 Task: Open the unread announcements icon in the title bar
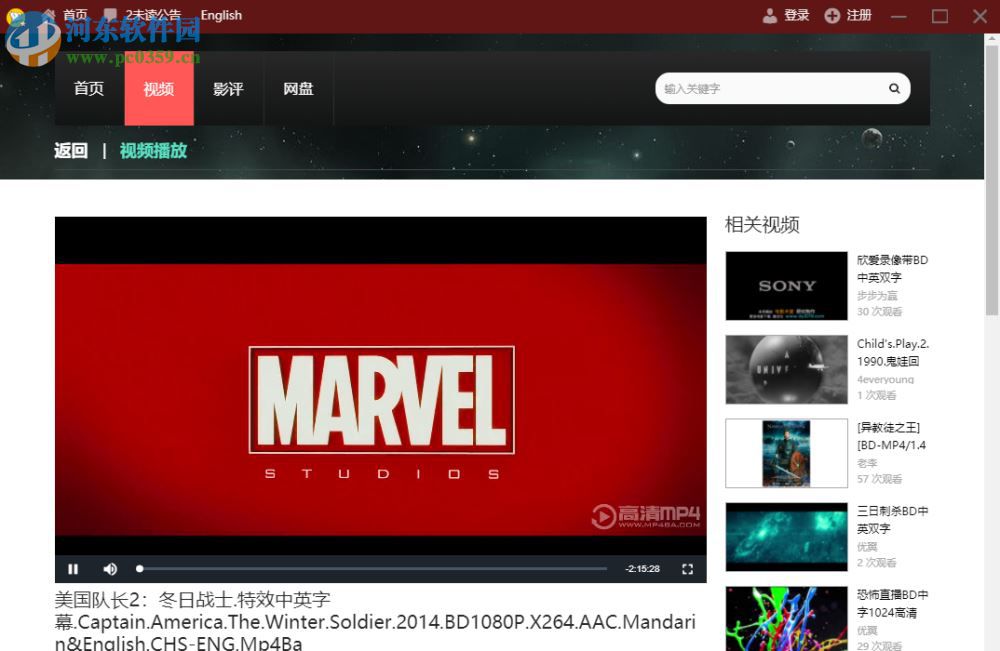tap(110, 14)
